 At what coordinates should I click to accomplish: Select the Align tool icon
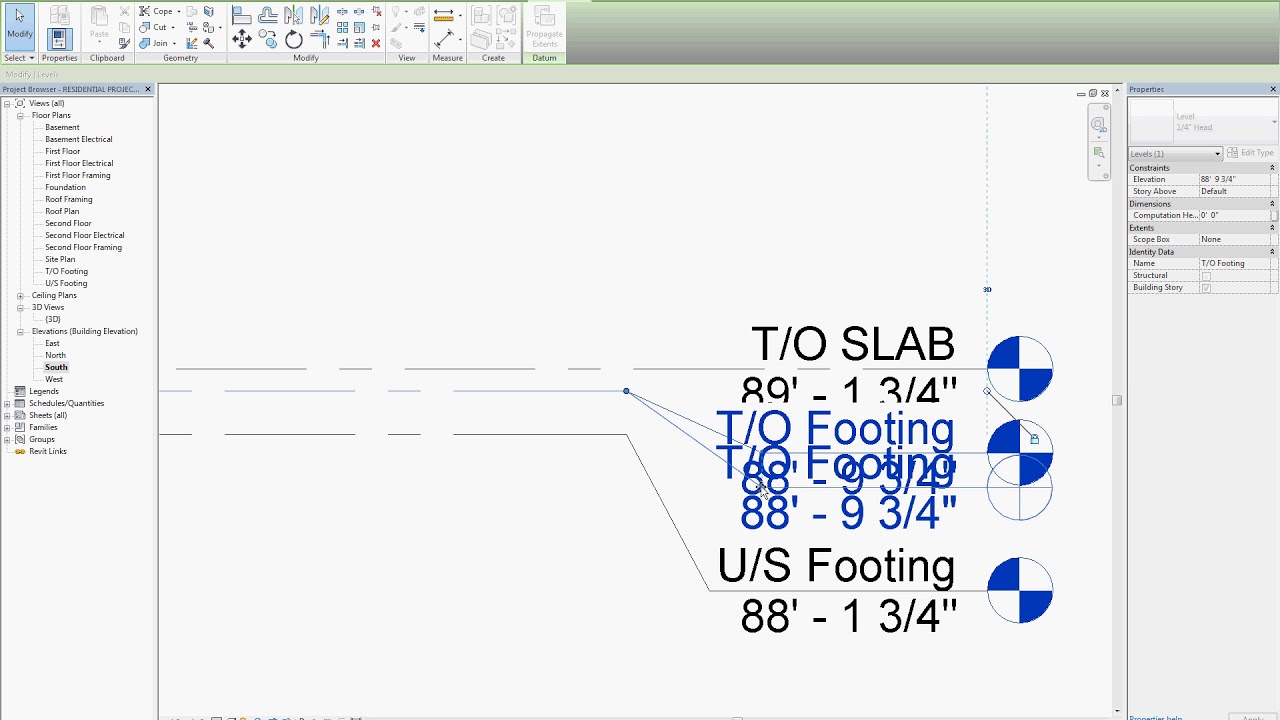[x=242, y=15]
